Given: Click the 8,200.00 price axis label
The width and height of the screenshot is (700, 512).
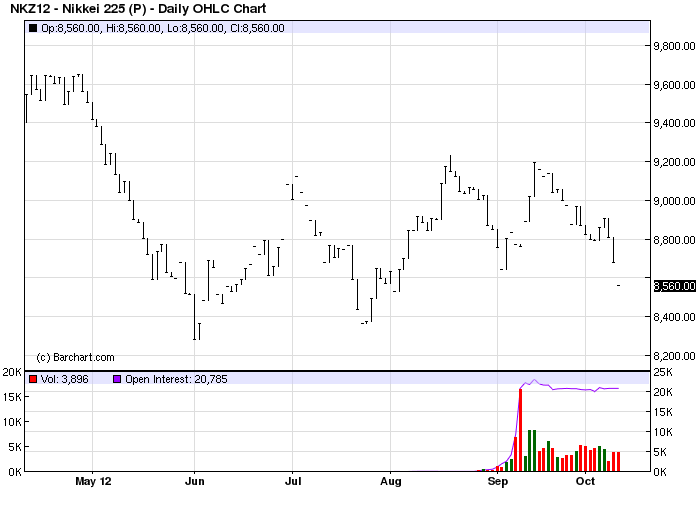Looking at the screenshot, I should tap(674, 356).
